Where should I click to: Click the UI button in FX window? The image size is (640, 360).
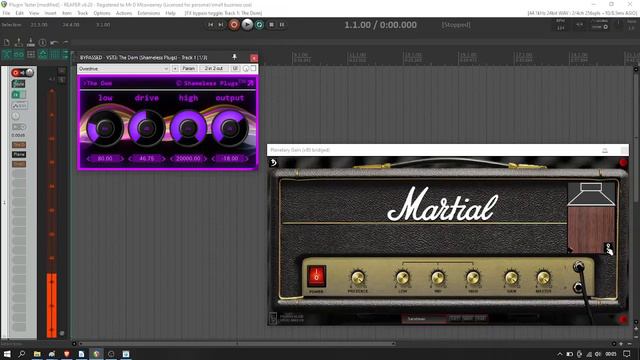point(235,69)
